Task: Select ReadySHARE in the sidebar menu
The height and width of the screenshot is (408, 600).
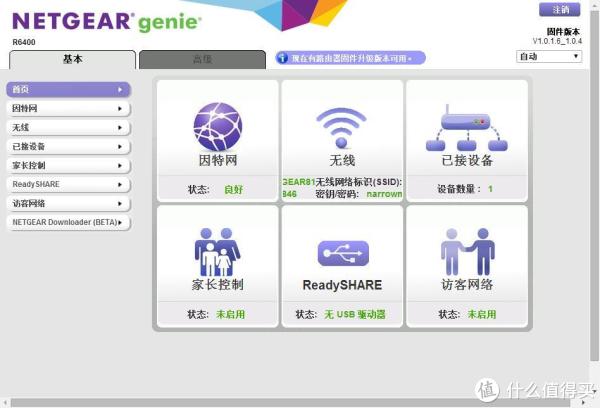Action: 68,184
